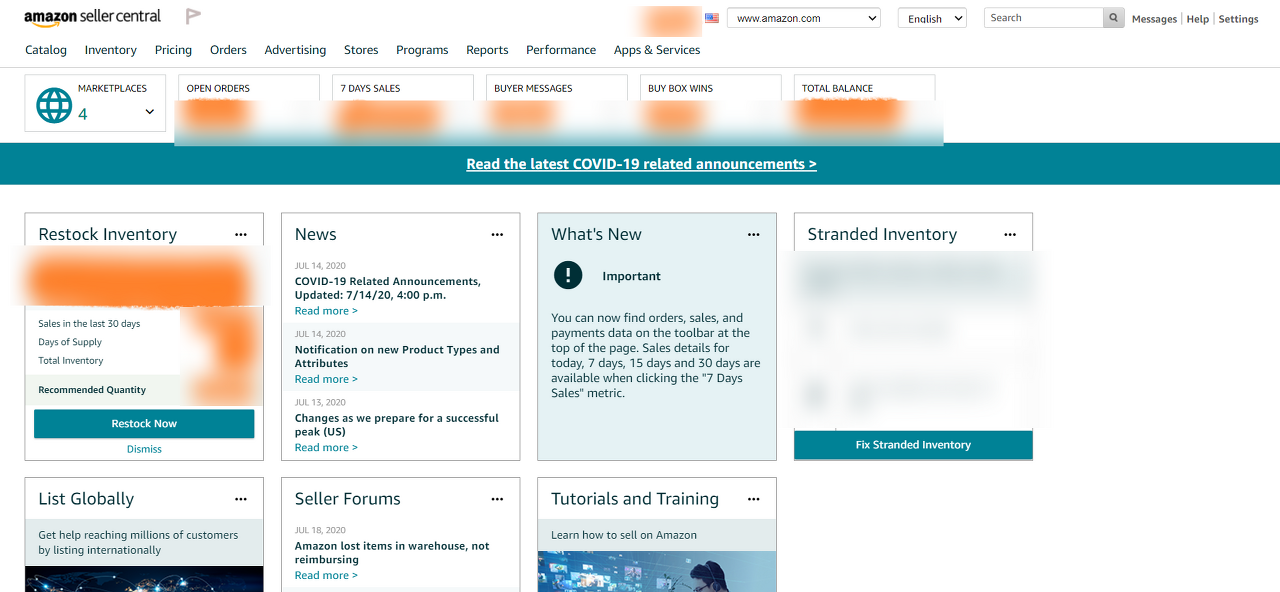
Task: Click the Sales in the last 30 days label
Action: (x=89, y=324)
